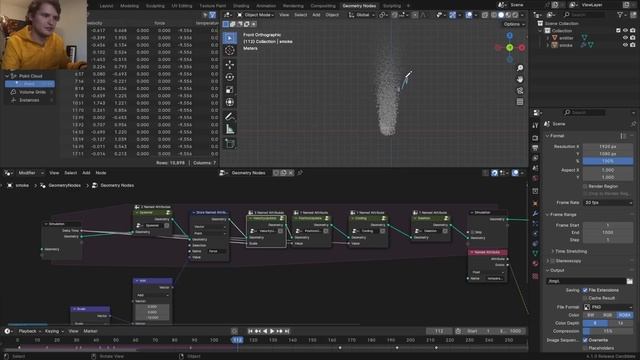Toggle the File Extensions checkbox

point(585,290)
